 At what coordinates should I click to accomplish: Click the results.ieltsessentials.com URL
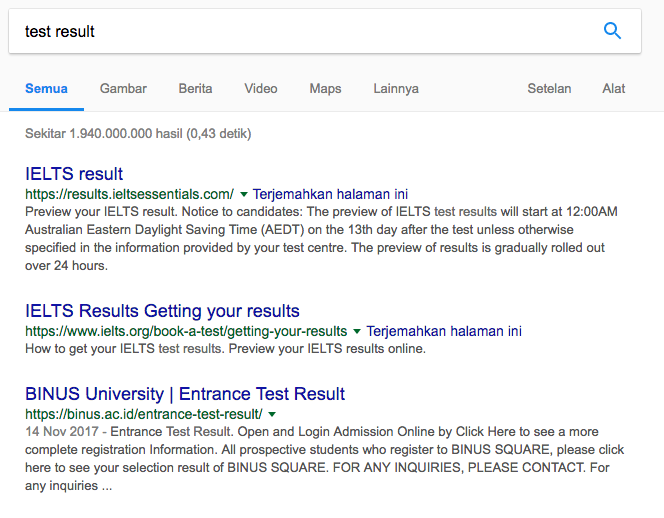[x=129, y=194]
